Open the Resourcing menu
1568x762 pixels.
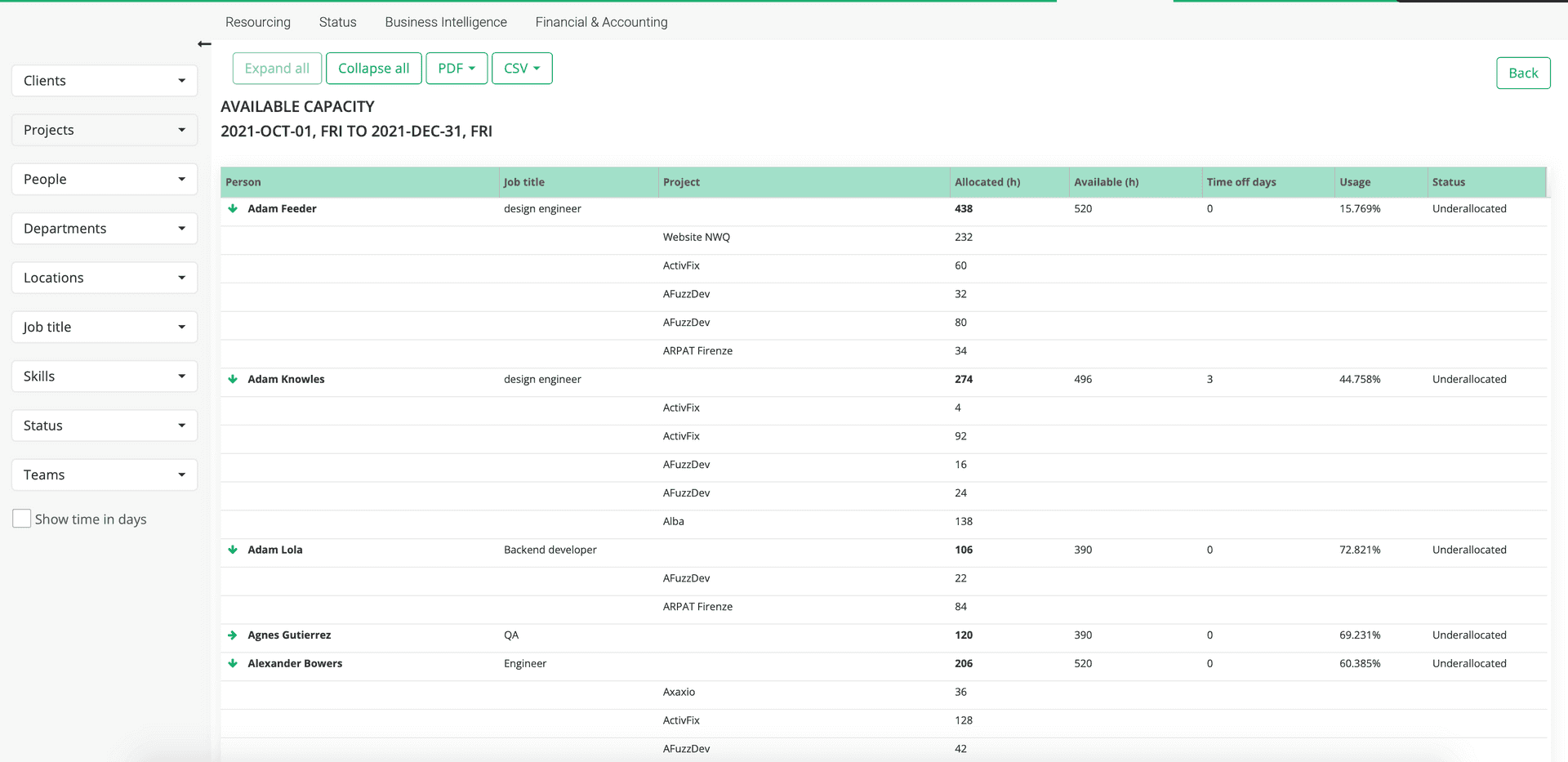(x=258, y=22)
